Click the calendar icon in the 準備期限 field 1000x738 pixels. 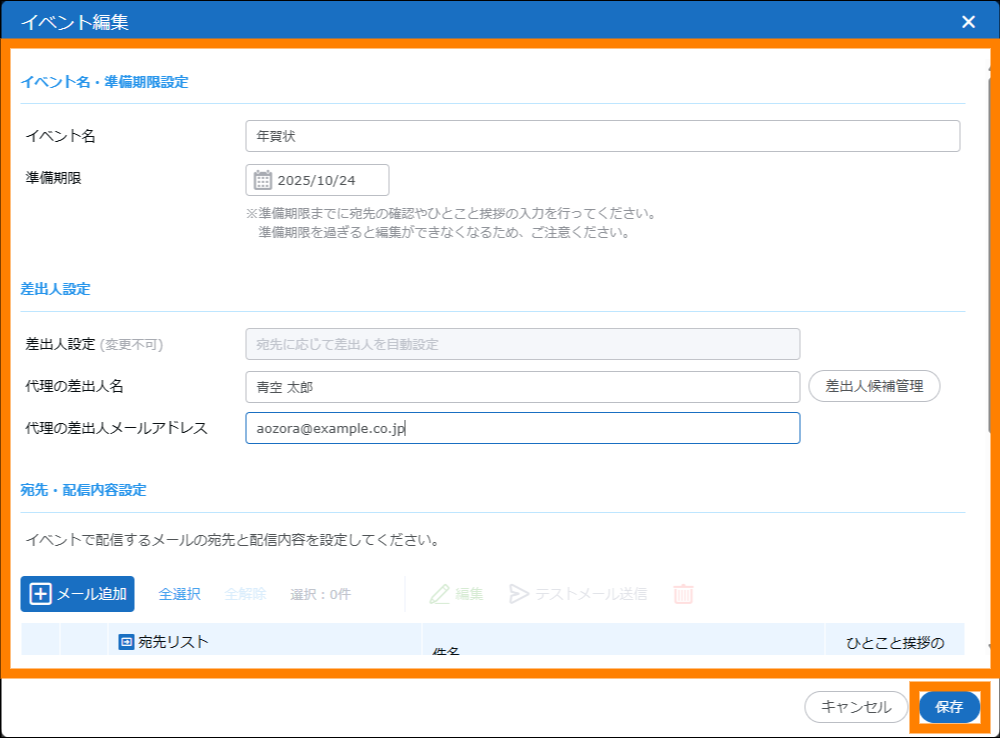point(263,180)
